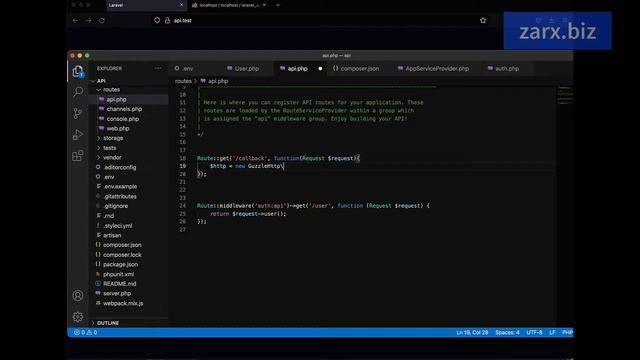Click the editor minimap

[565, 96]
